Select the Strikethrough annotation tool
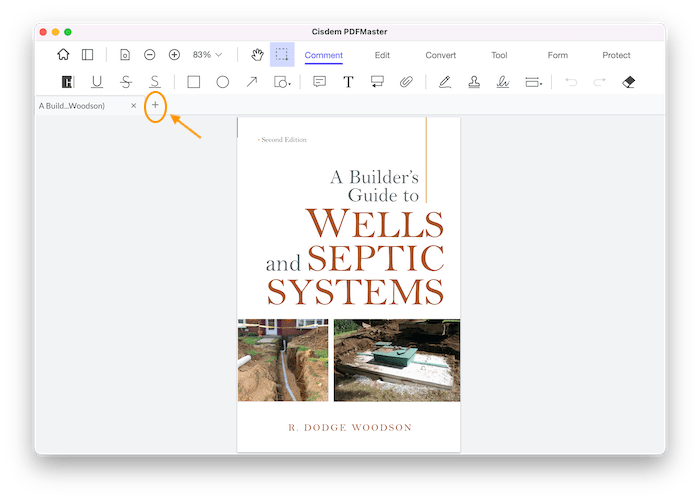This screenshot has width=700, height=500. pos(126,82)
